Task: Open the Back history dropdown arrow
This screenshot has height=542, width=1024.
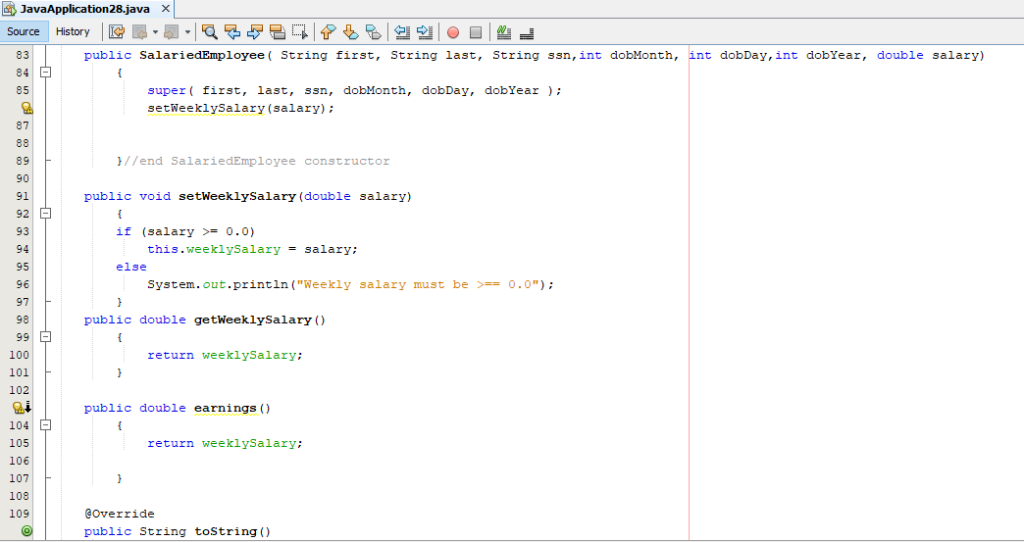Action: tap(155, 31)
